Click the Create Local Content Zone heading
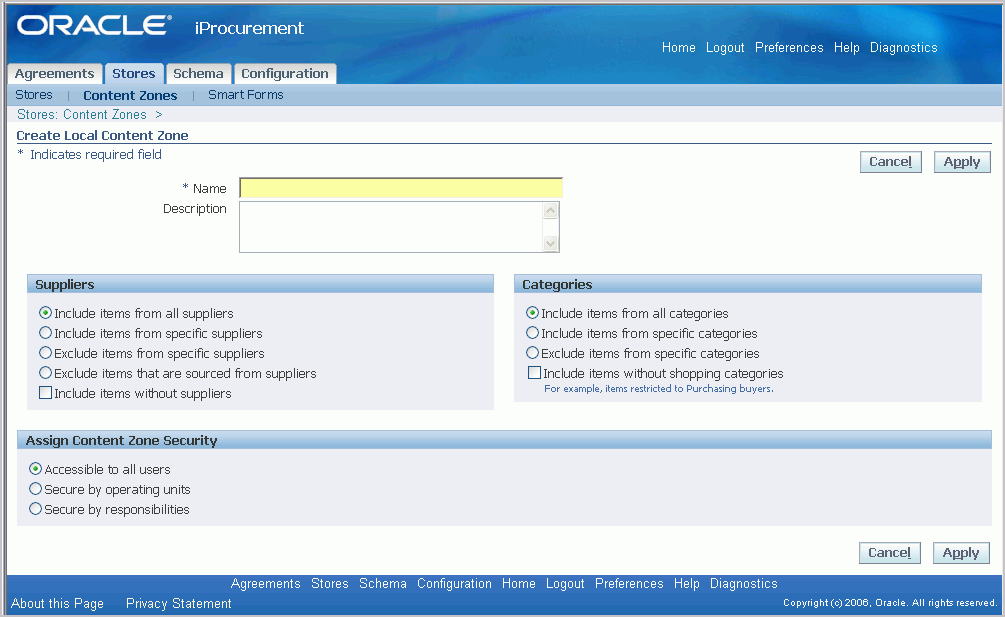The height and width of the screenshot is (617, 1005). pyautogui.click(x=103, y=135)
